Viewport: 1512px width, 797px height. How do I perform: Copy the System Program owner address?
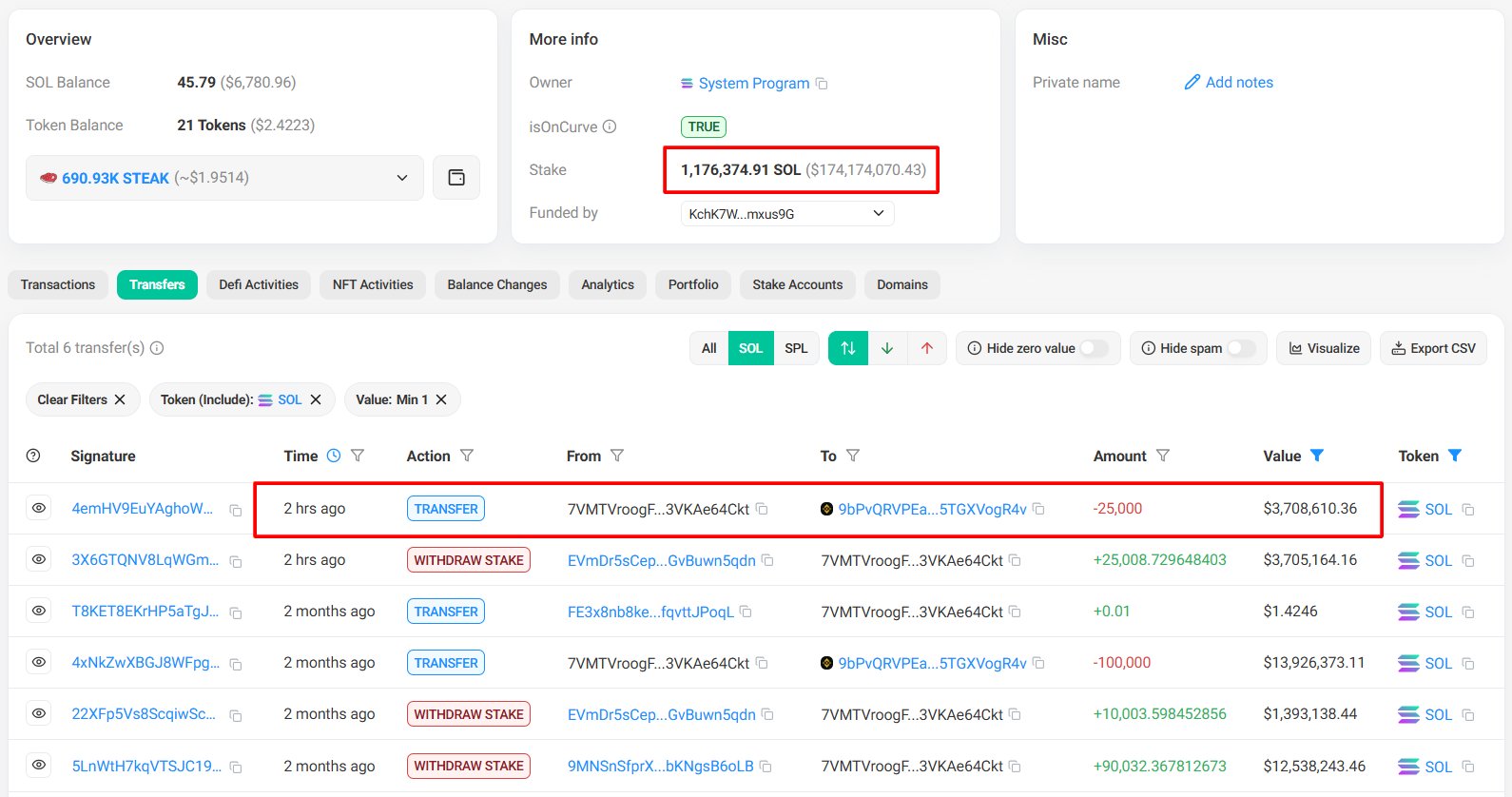pyautogui.click(x=822, y=84)
